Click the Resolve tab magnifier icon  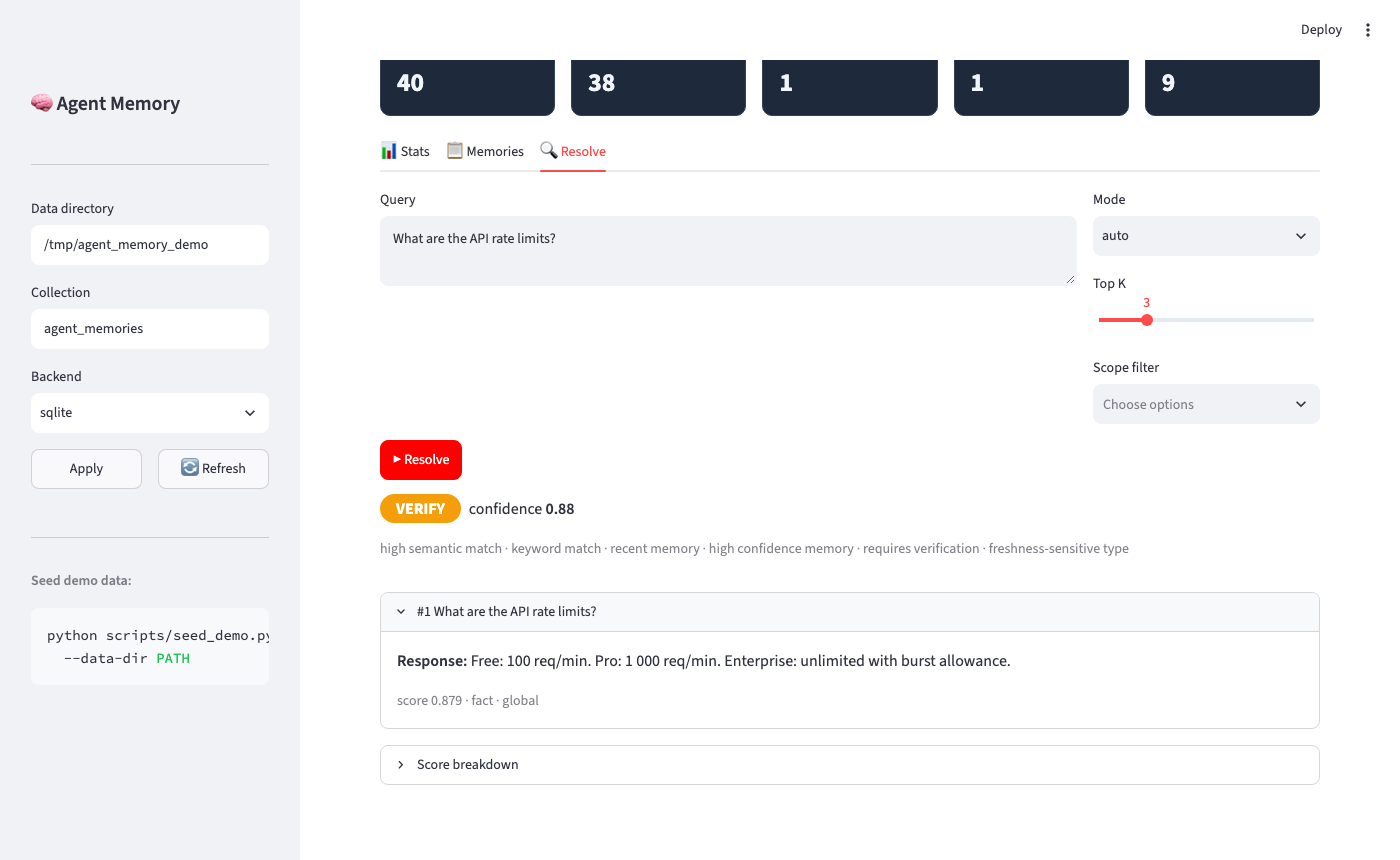(549, 150)
